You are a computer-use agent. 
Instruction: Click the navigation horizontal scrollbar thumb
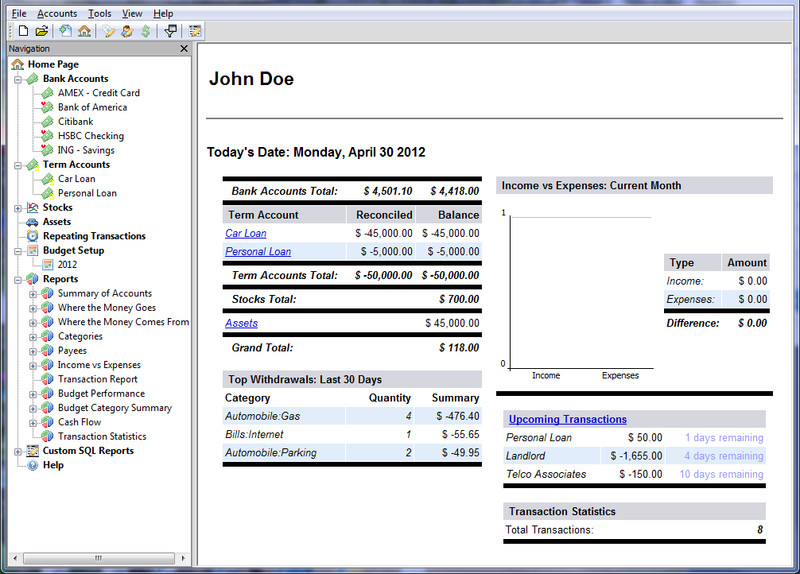pyautogui.click(x=98, y=558)
